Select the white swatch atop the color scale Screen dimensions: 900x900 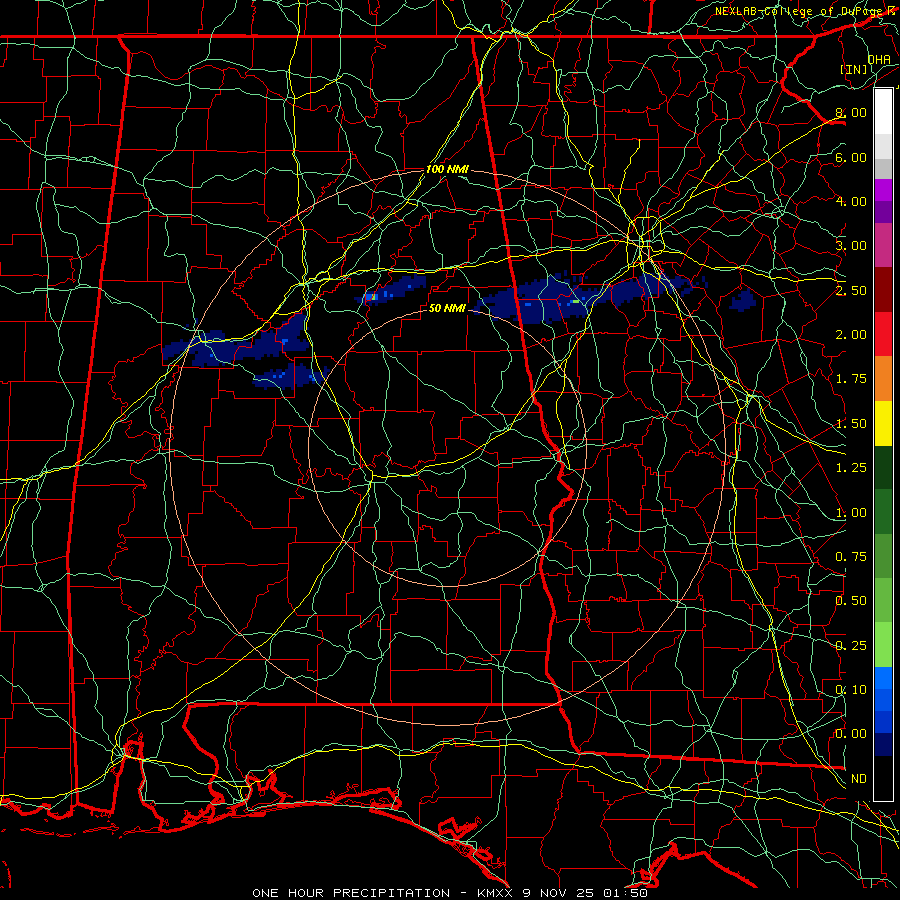(883, 112)
